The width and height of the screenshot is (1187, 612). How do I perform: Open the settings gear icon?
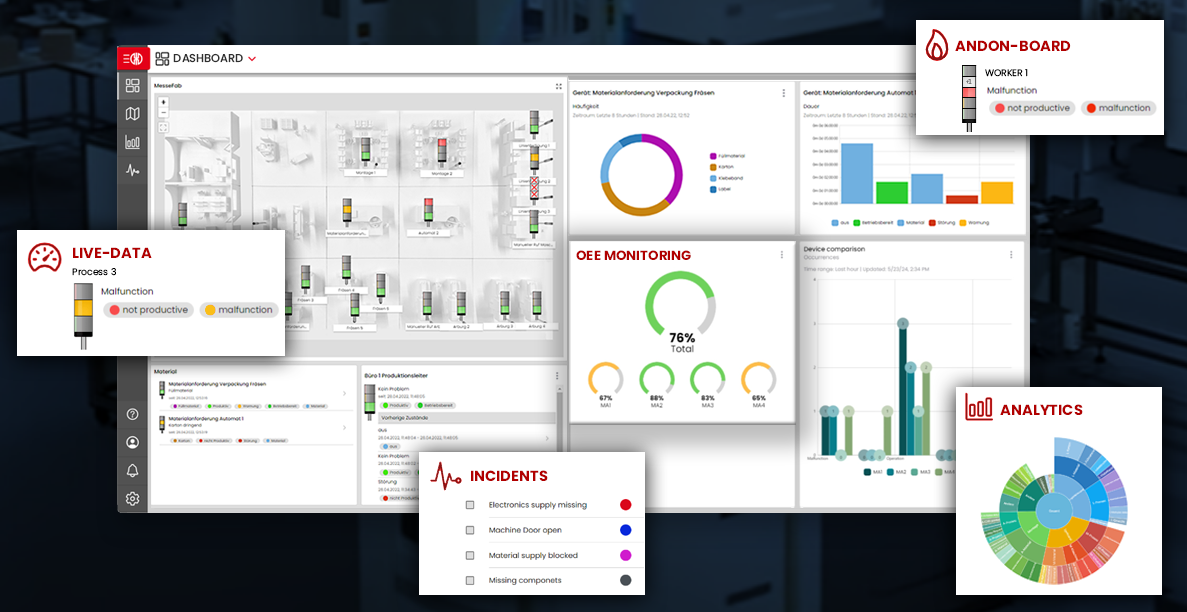tap(132, 499)
